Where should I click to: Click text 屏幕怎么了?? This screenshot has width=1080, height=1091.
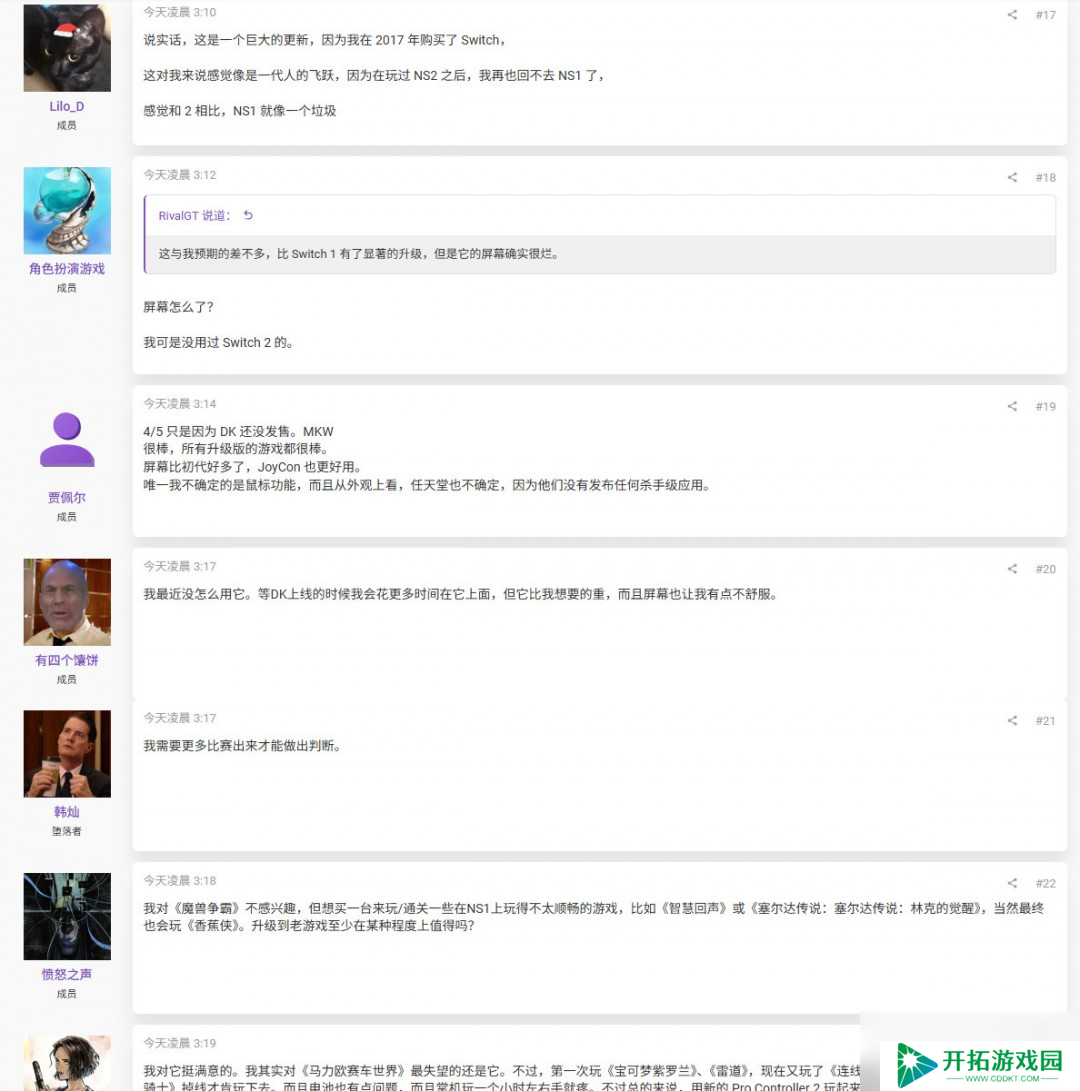[x=178, y=308]
